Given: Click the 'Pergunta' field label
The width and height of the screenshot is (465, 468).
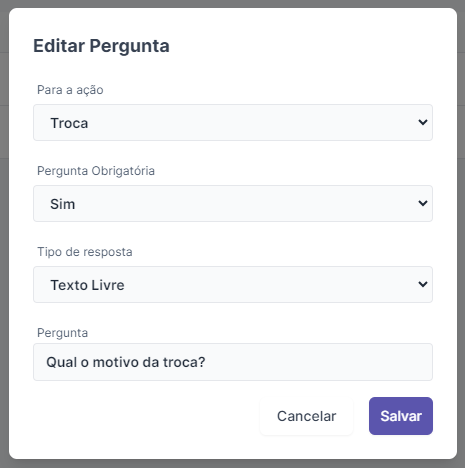Looking at the screenshot, I should coord(62,333).
